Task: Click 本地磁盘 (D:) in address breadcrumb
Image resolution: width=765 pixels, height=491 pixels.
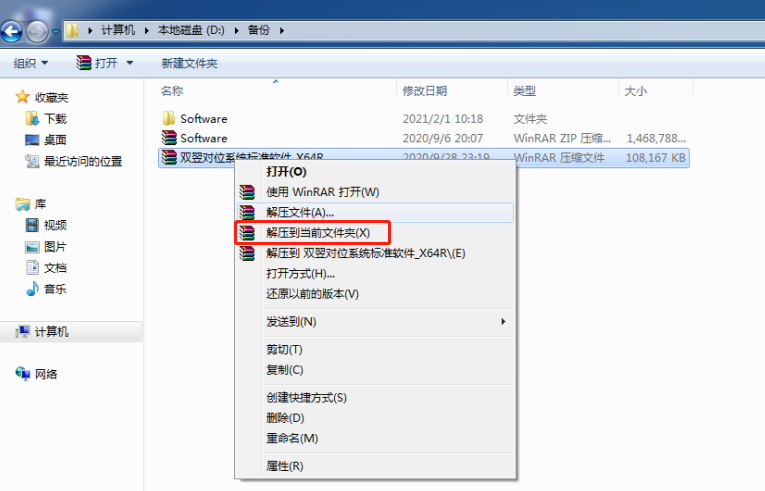Action: [191, 30]
